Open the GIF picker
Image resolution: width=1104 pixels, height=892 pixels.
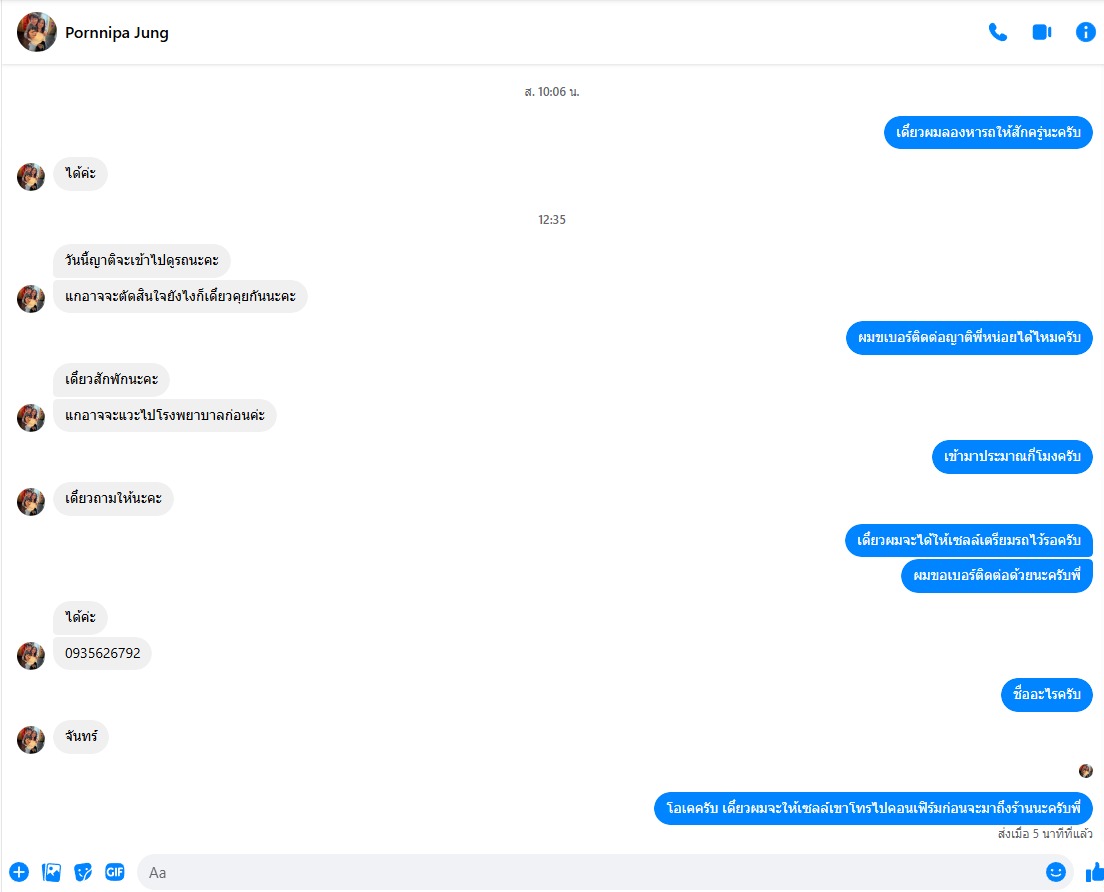click(115, 872)
